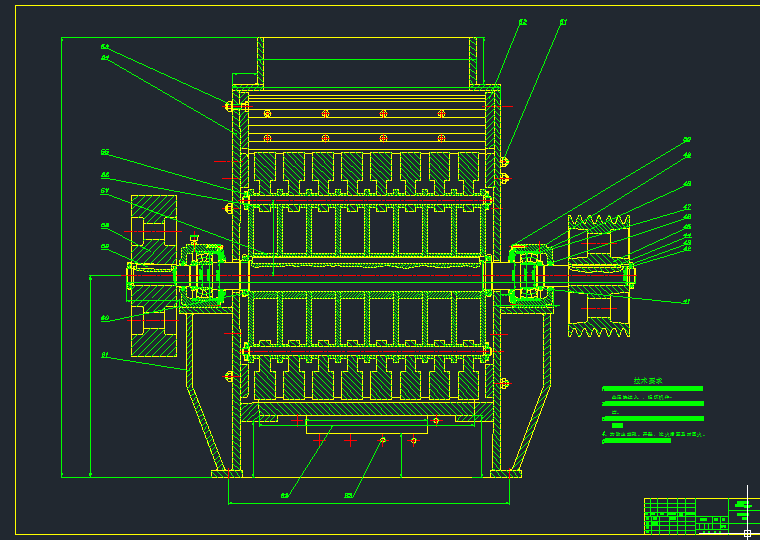The height and width of the screenshot is (540, 760).
Task: Select the title block table
Action: (702, 516)
